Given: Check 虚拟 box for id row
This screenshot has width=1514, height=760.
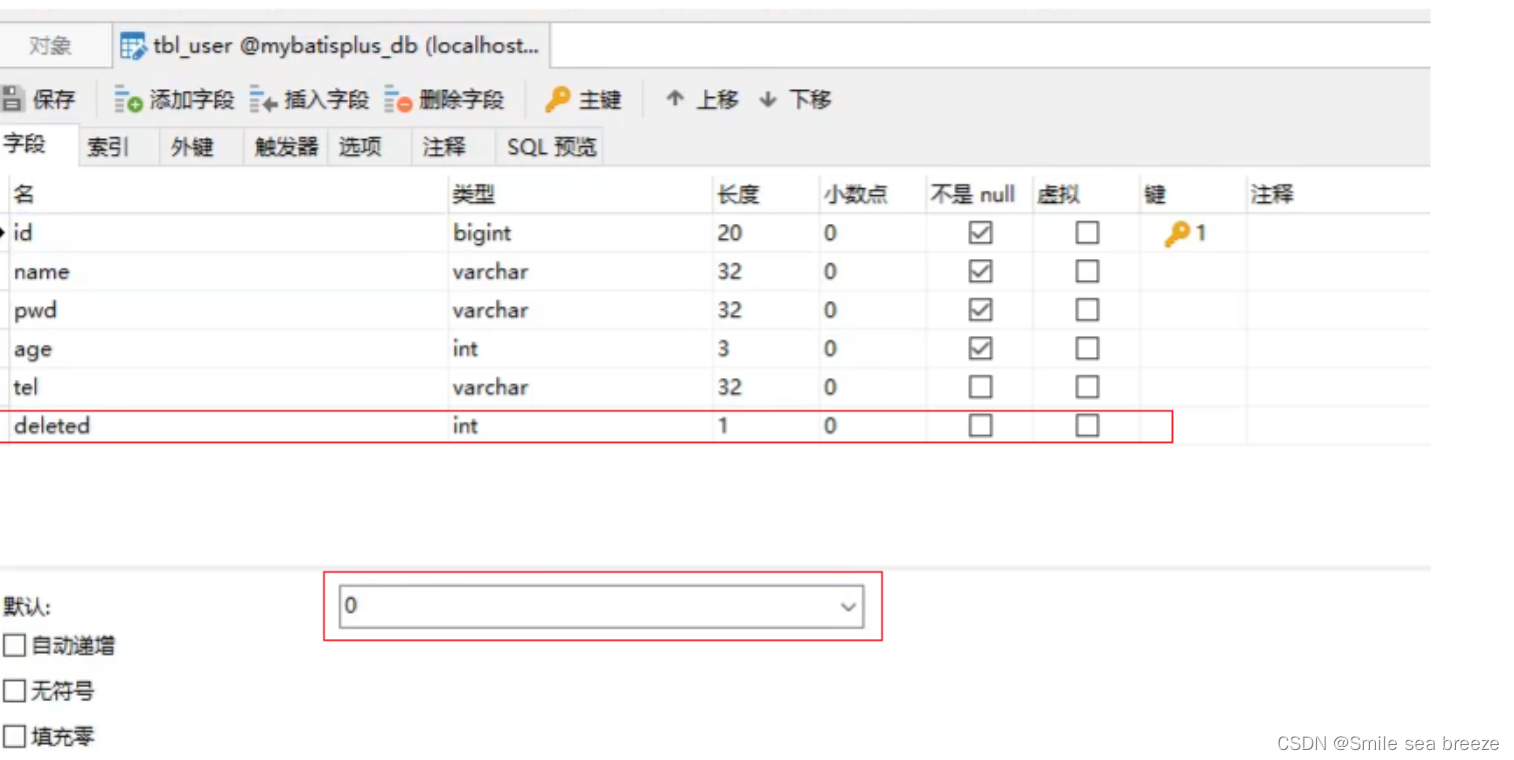Looking at the screenshot, I should pyautogui.click(x=1087, y=233).
